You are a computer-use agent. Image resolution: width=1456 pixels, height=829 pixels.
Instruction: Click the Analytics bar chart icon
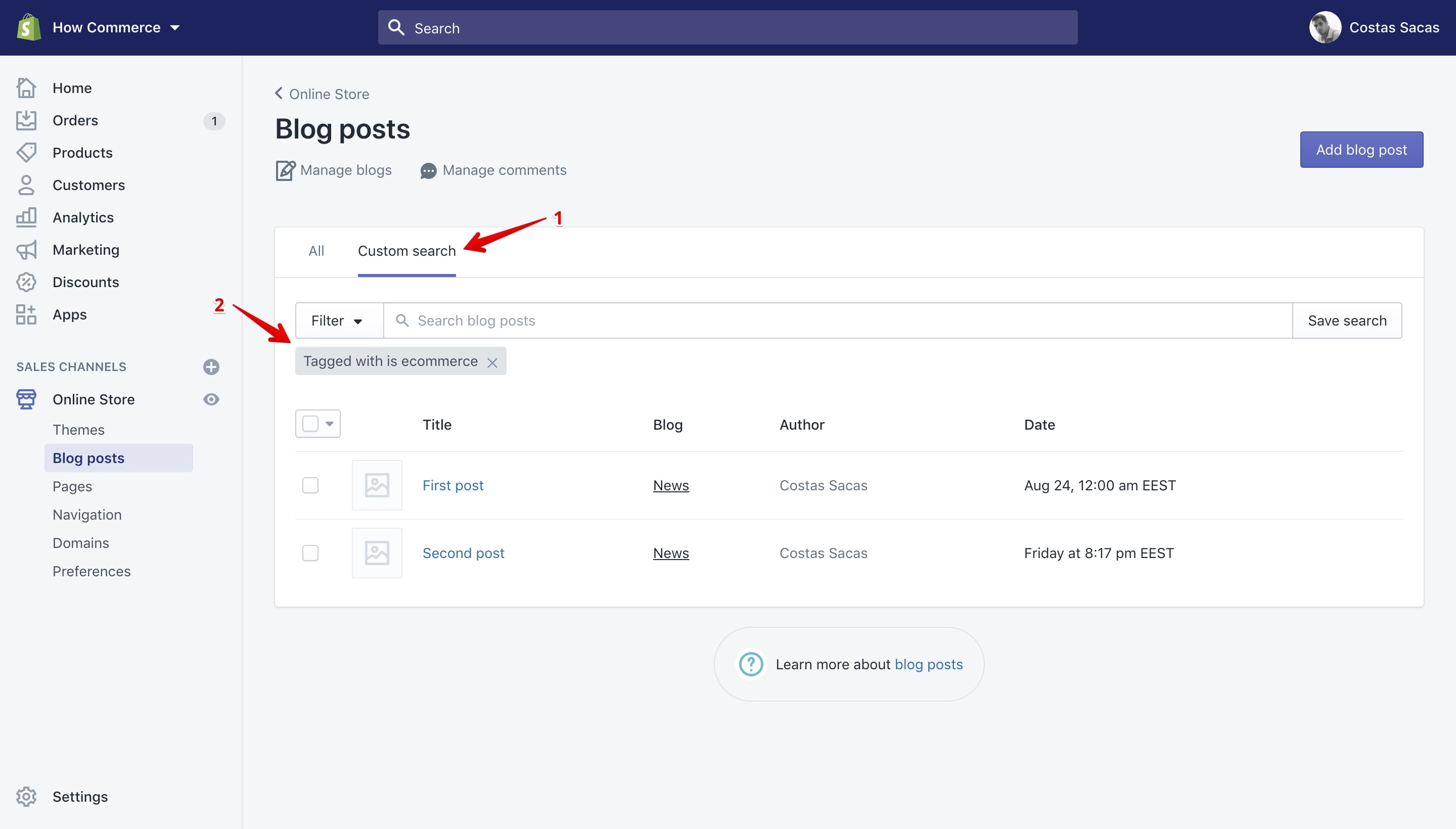click(x=26, y=217)
